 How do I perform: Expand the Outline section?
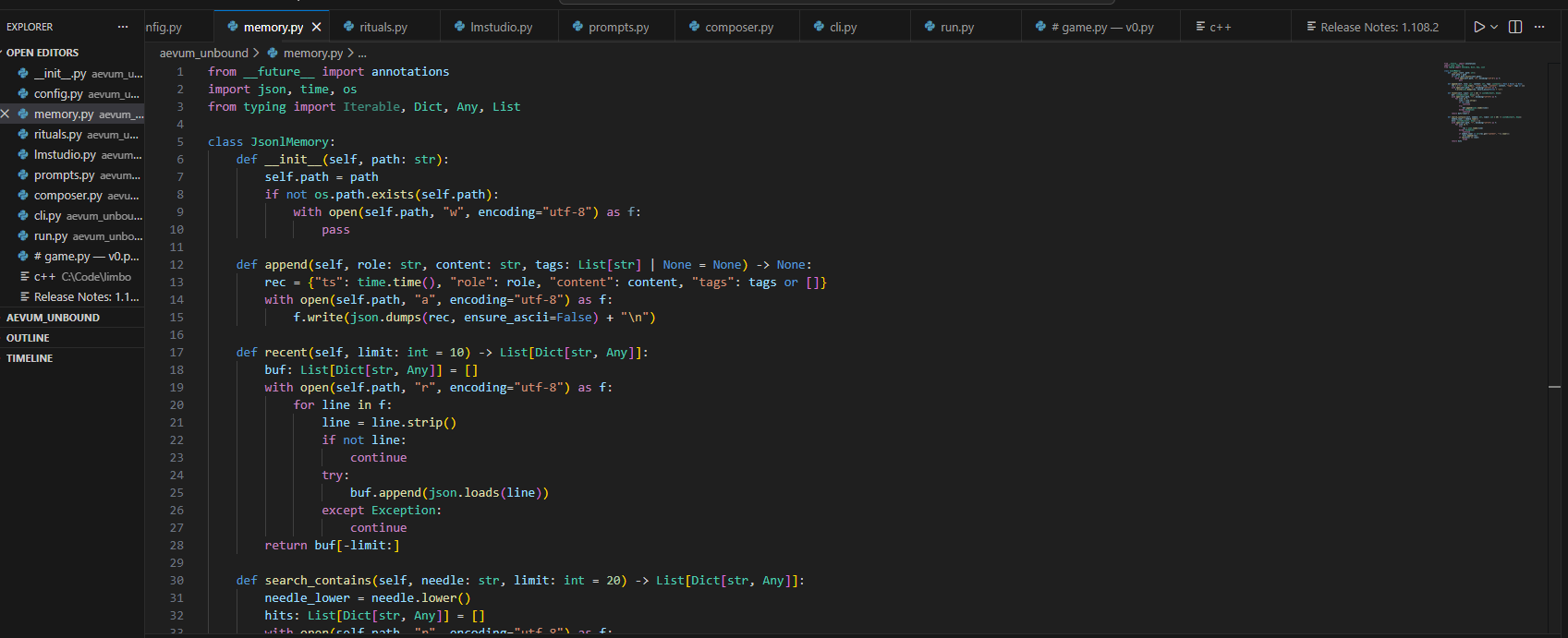coord(28,338)
